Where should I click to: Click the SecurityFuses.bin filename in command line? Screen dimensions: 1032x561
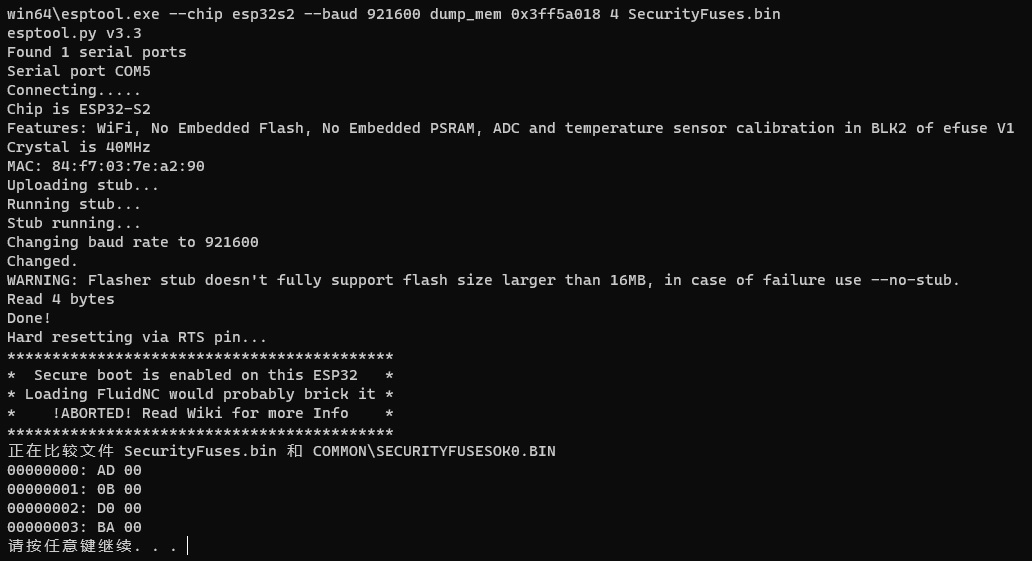pyautogui.click(x=704, y=14)
